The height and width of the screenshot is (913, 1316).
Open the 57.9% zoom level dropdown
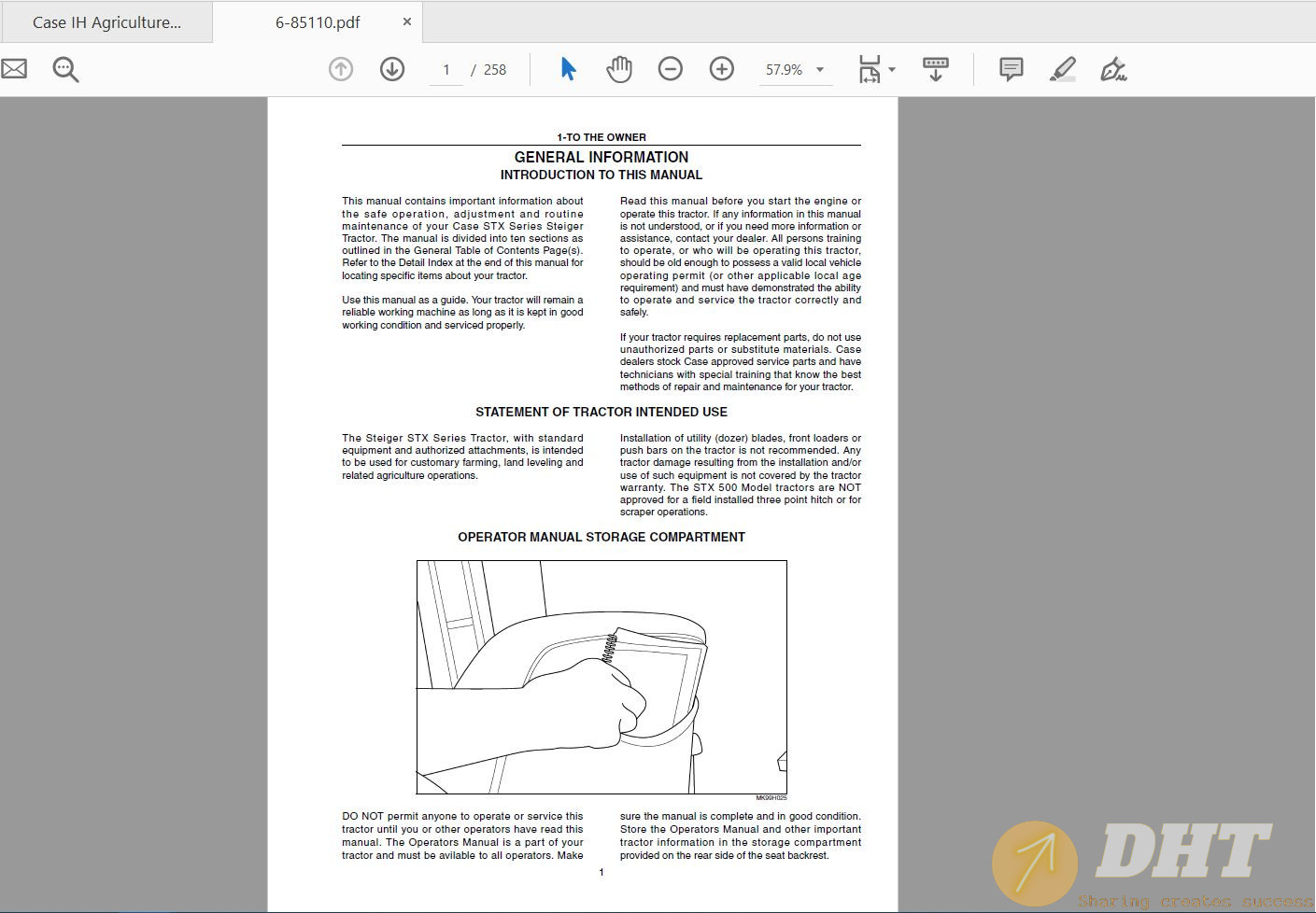795,70
